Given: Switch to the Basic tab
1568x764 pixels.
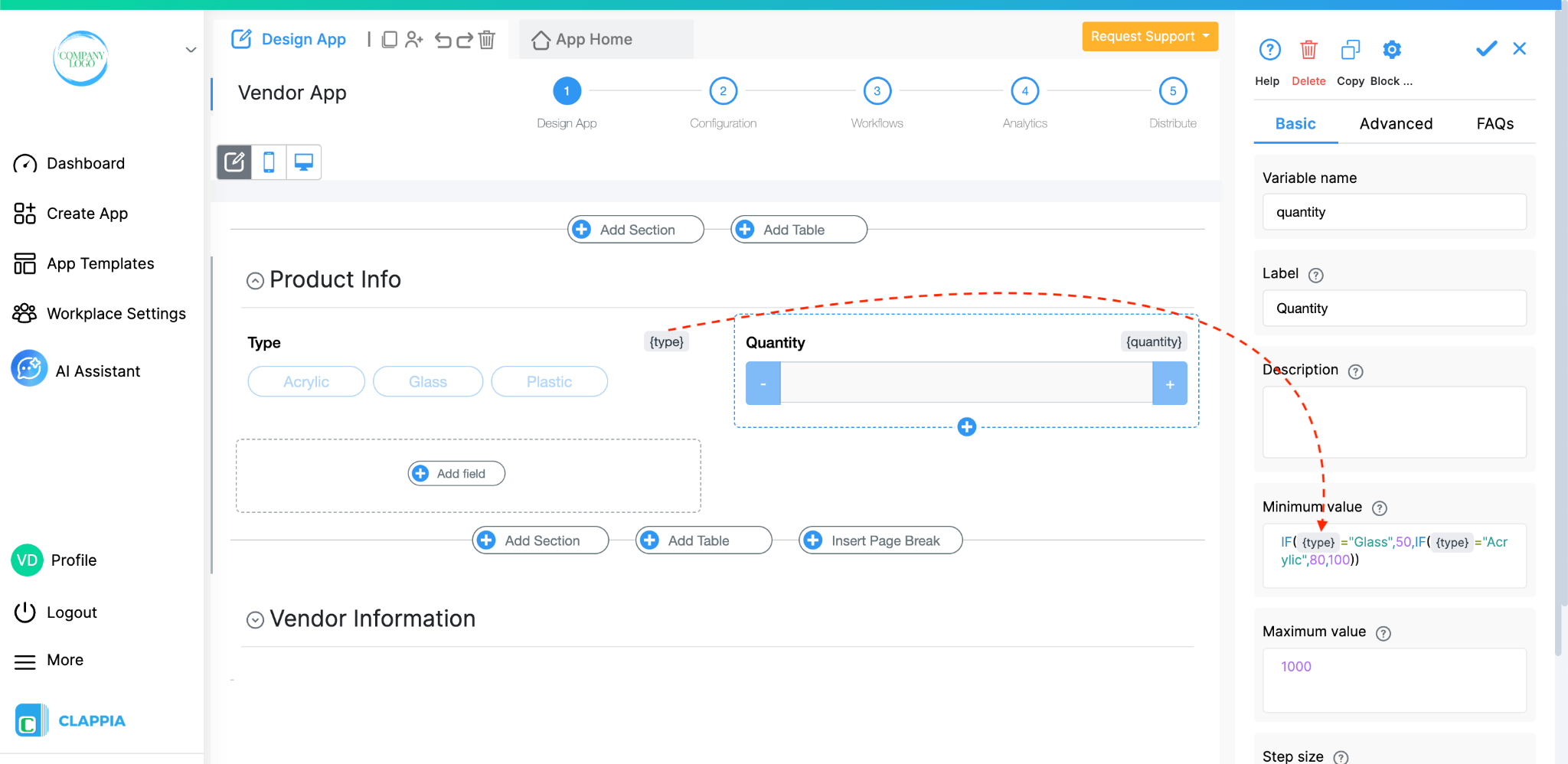Looking at the screenshot, I should 1295,124.
